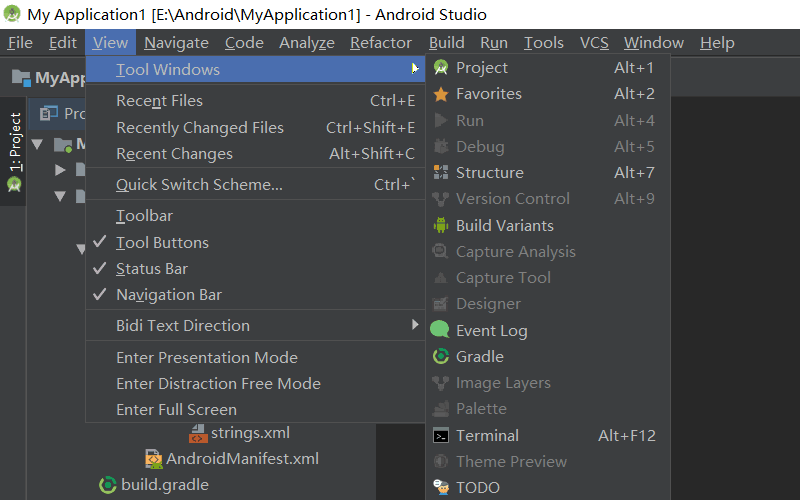
Task: Click the Android icon on left tool strip
Action: pyautogui.click(x=14, y=185)
